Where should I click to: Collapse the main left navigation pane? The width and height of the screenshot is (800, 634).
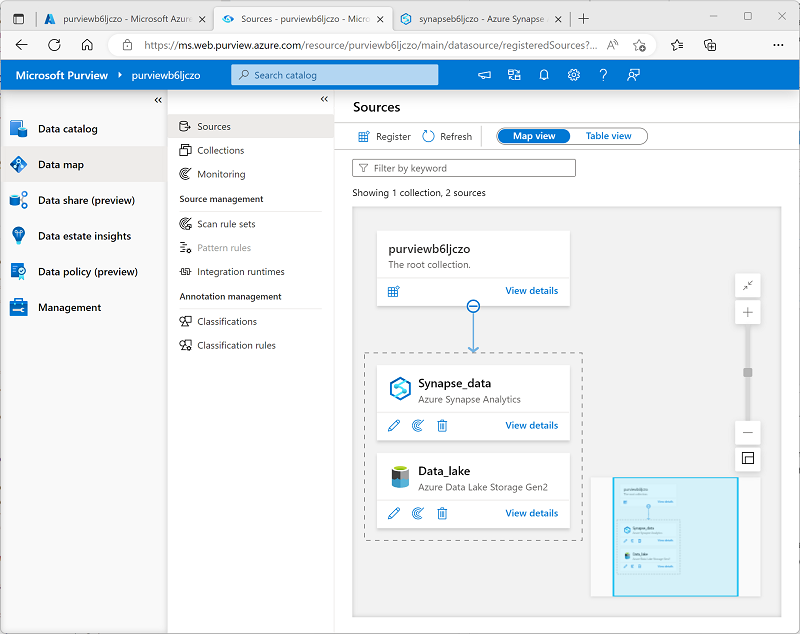(158, 100)
